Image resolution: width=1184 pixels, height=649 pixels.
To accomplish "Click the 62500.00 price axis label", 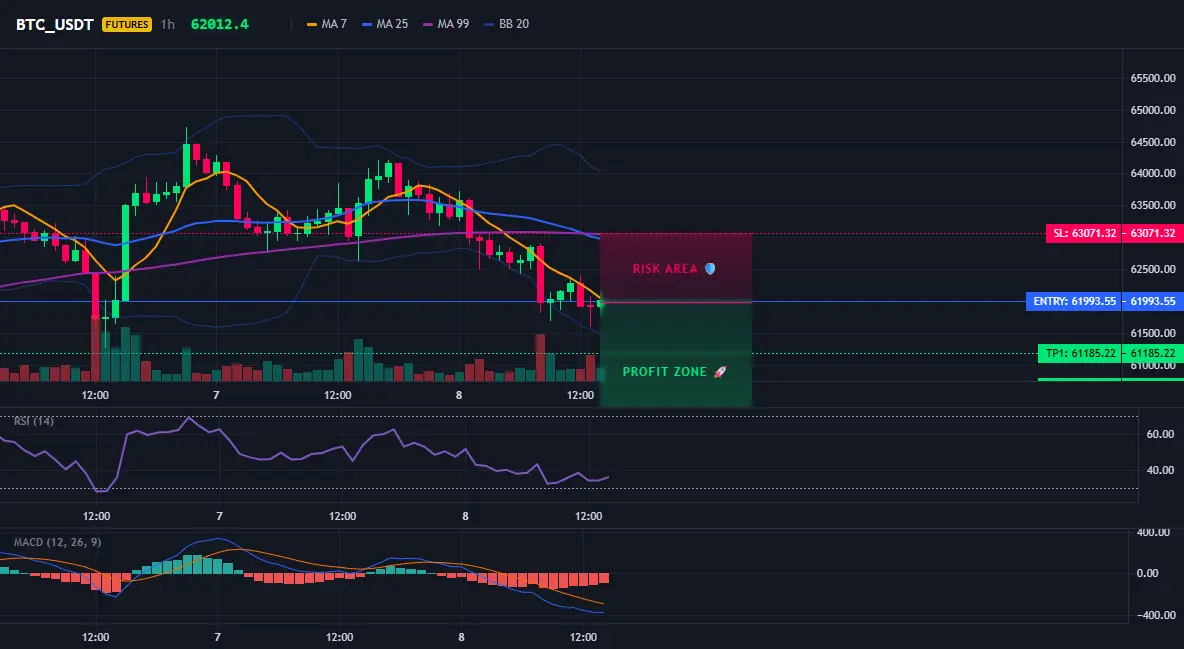I will tap(1153, 269).
